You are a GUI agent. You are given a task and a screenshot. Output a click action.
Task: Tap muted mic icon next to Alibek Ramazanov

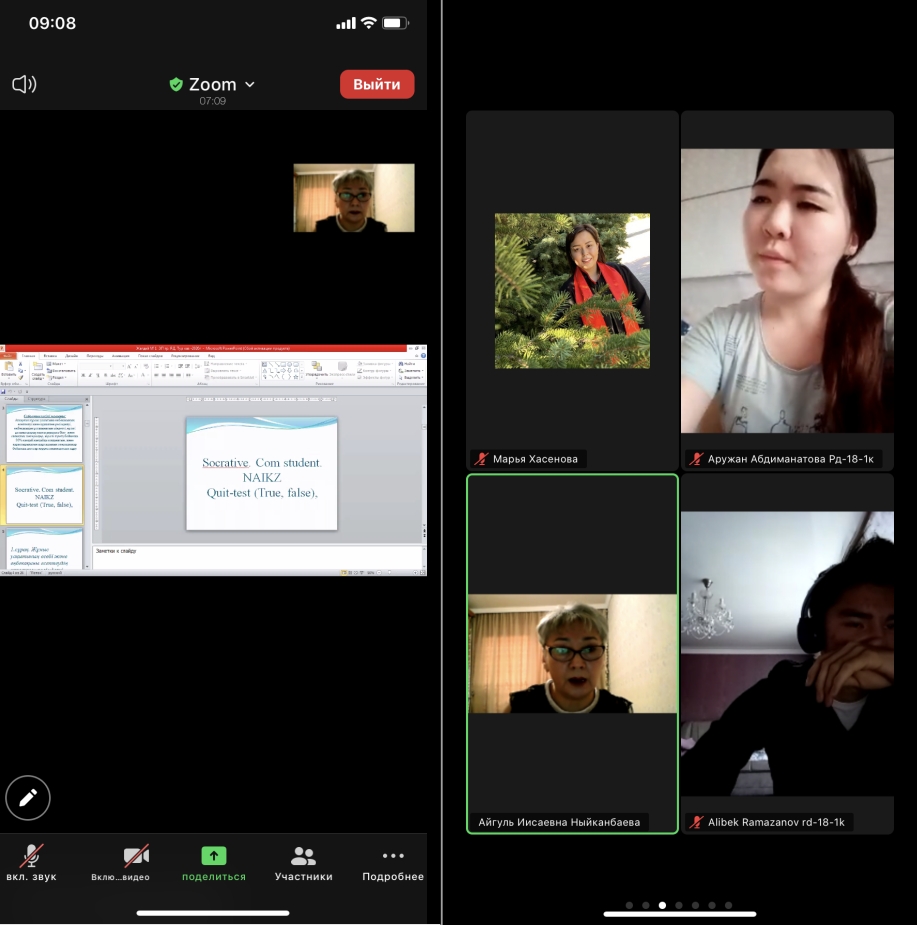(x=696, y=822)
